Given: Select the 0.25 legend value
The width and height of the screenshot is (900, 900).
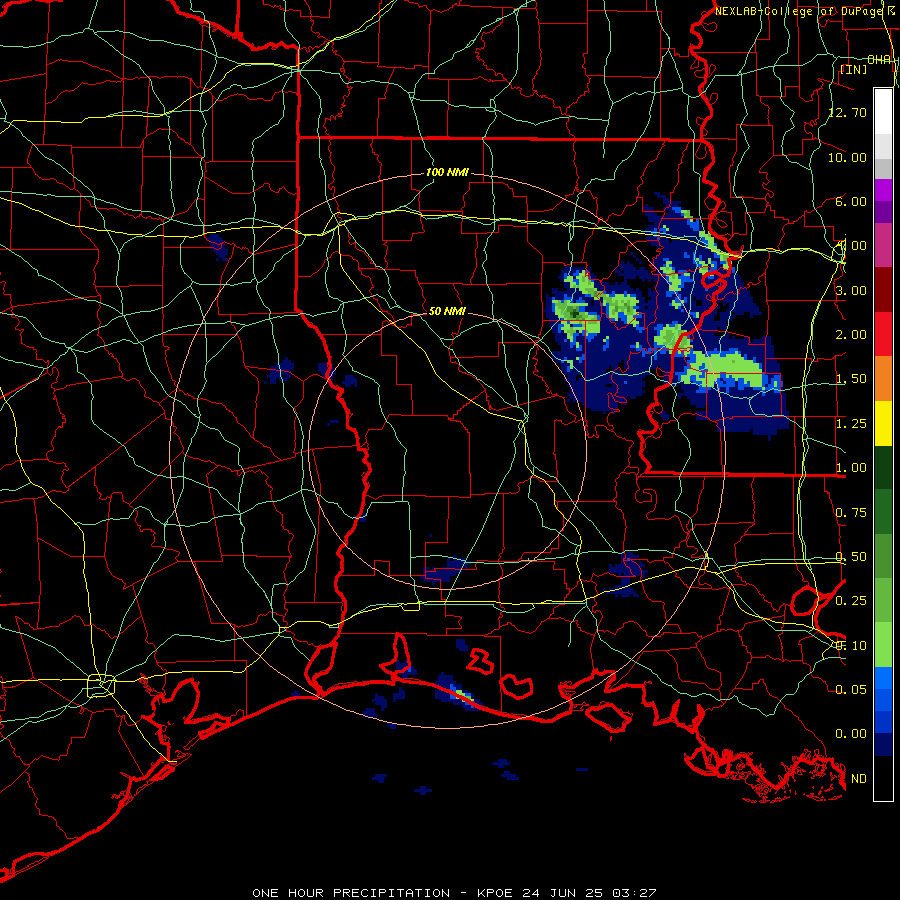Looking at the screenshot, I should pos(851,601).
